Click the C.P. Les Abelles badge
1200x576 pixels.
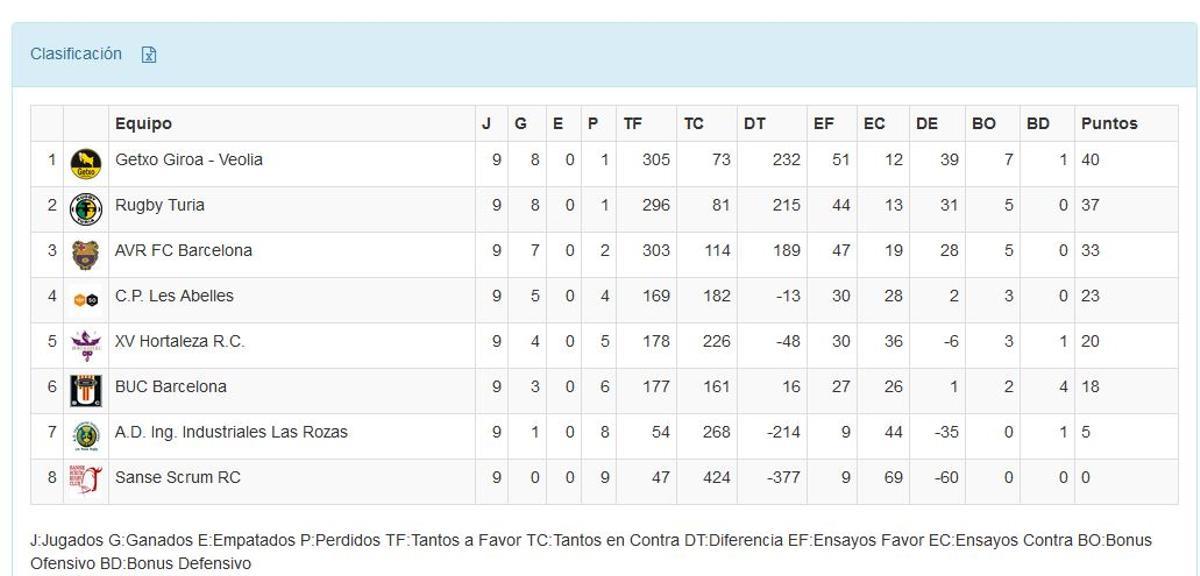pos(86,296)
